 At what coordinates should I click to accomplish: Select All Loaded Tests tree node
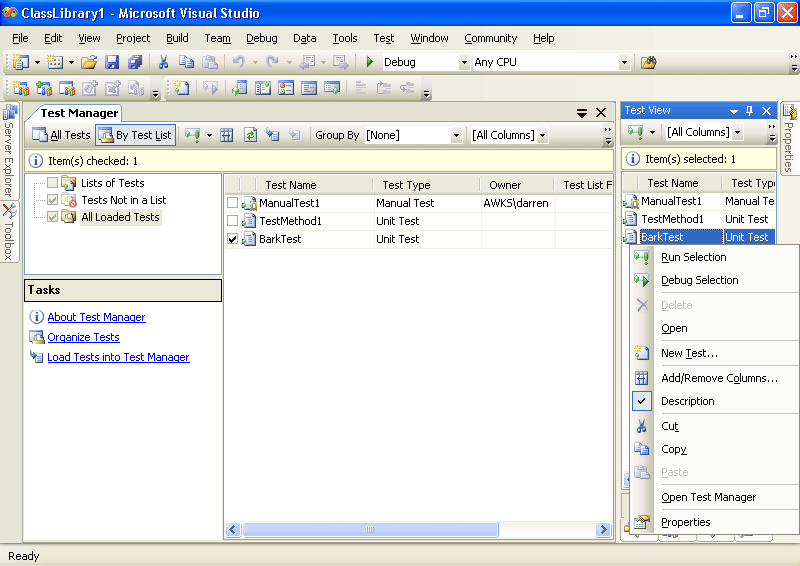120,217
